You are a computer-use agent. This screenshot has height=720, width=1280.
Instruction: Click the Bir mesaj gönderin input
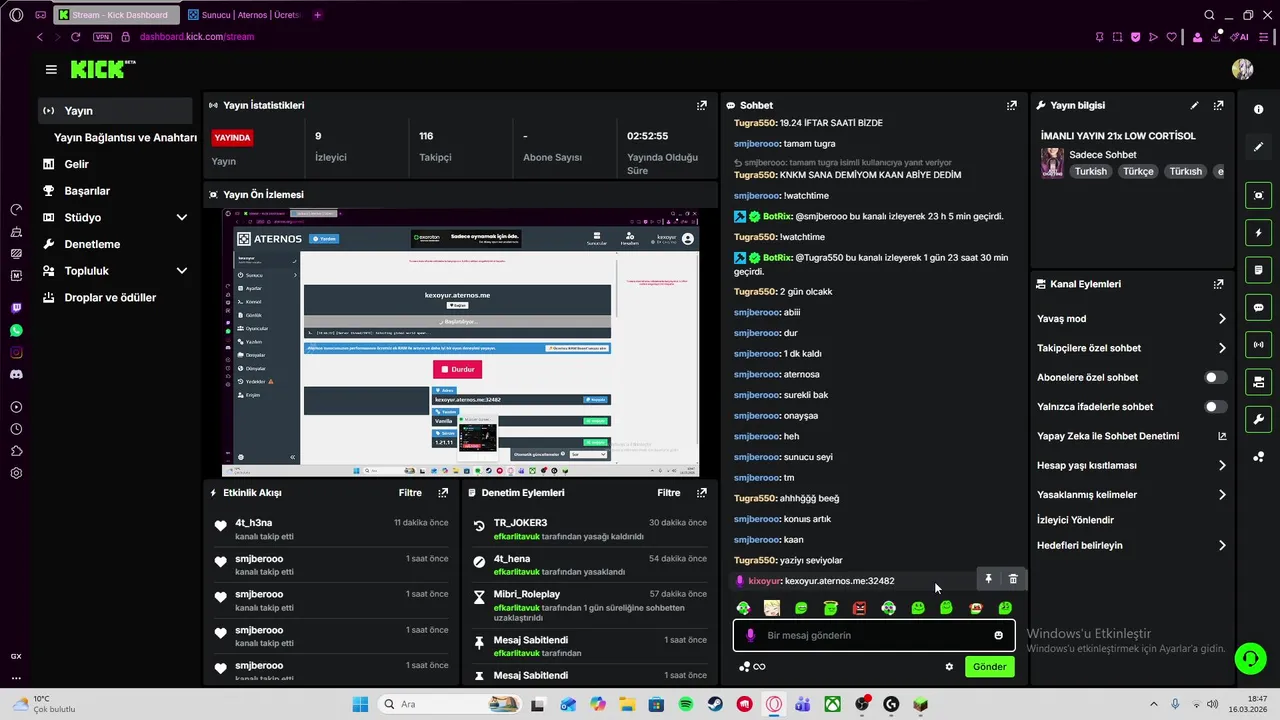point(874,635)
